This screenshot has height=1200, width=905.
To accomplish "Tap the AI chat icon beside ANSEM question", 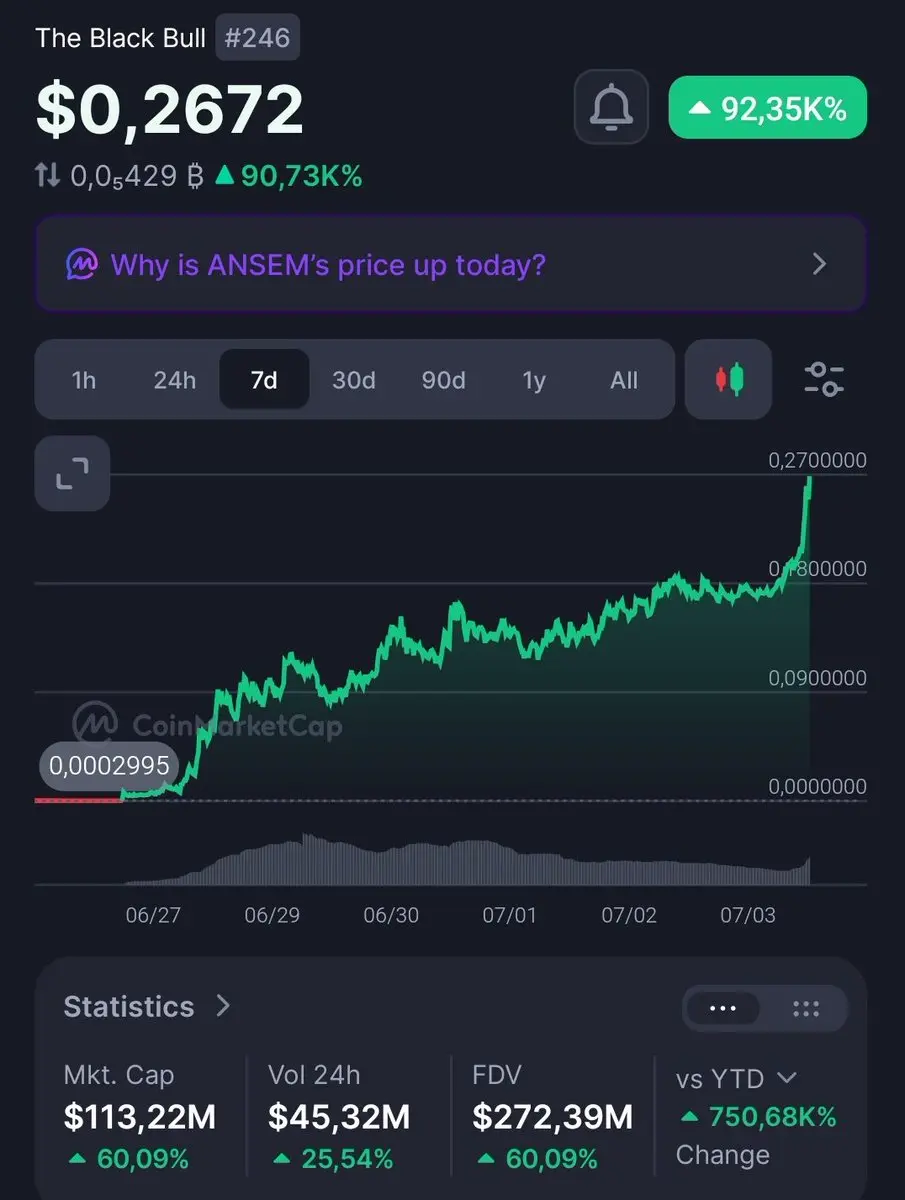I will [82, 265].
